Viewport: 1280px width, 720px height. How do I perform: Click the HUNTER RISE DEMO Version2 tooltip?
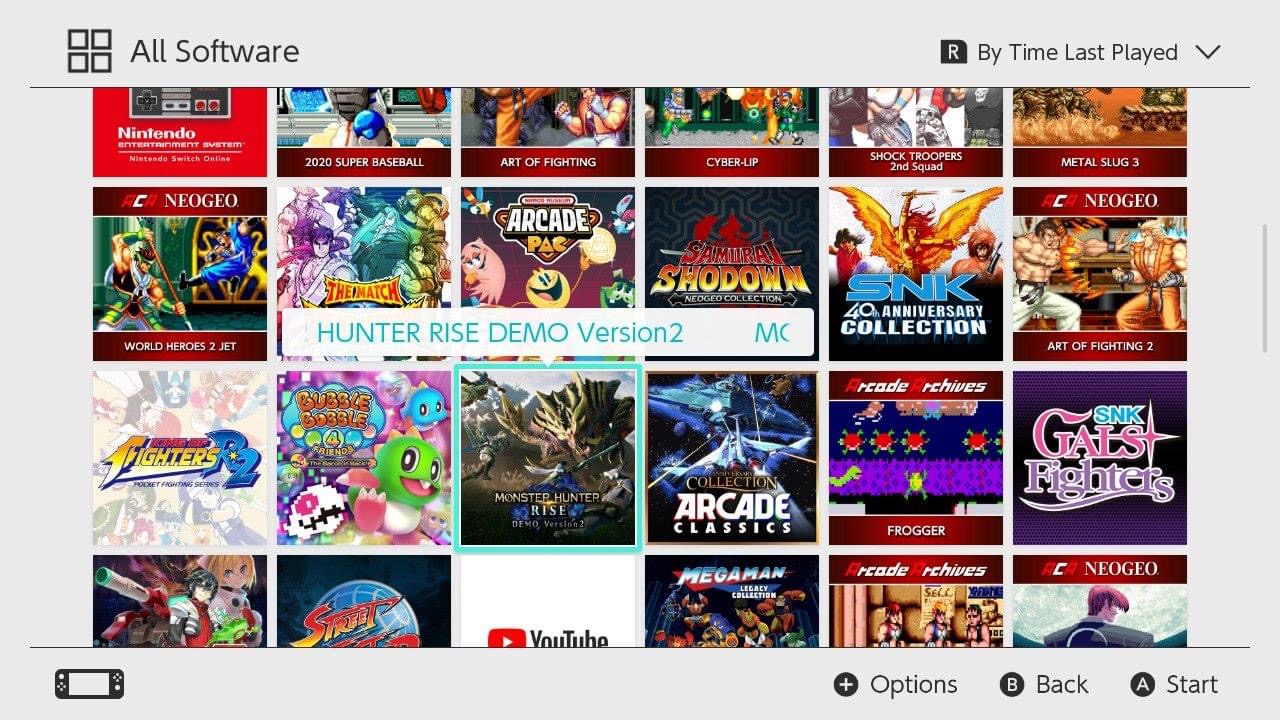(548, 333)
